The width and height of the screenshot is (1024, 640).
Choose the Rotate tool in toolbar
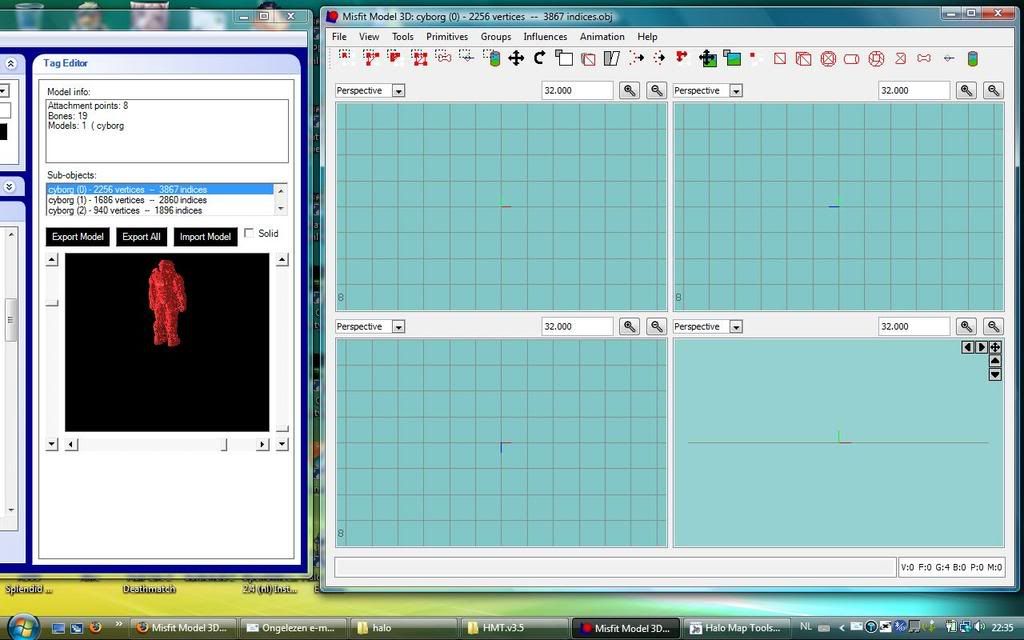pos(539,58)
